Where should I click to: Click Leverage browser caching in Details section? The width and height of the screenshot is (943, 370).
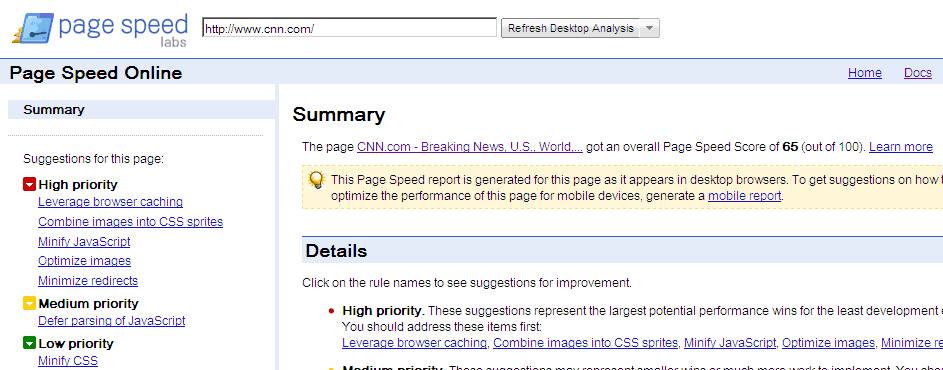click(414, 343)
